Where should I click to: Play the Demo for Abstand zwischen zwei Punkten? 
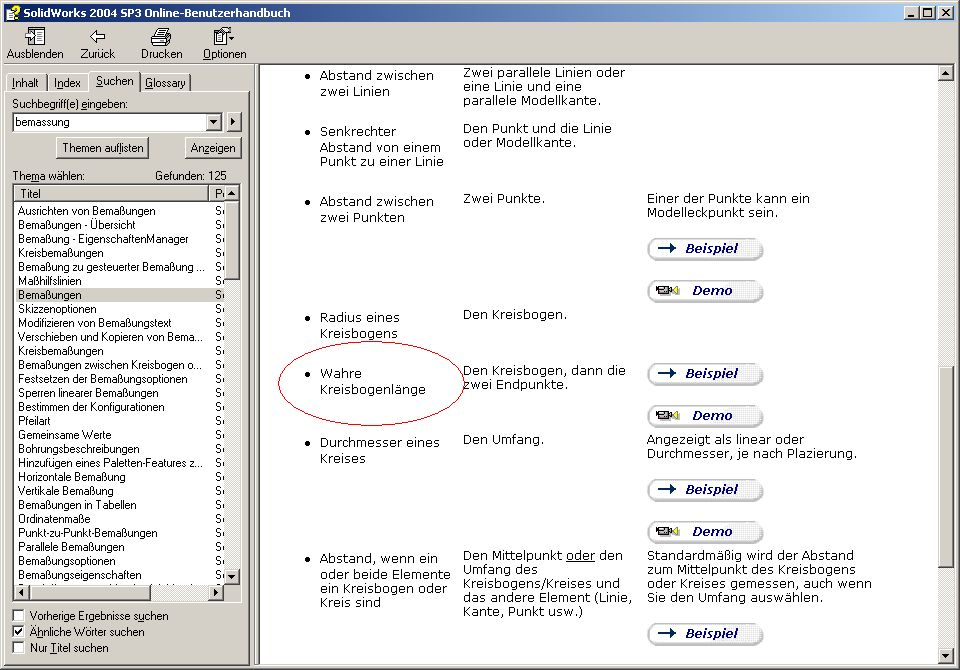pyautogui.click(x=705, y=290)
